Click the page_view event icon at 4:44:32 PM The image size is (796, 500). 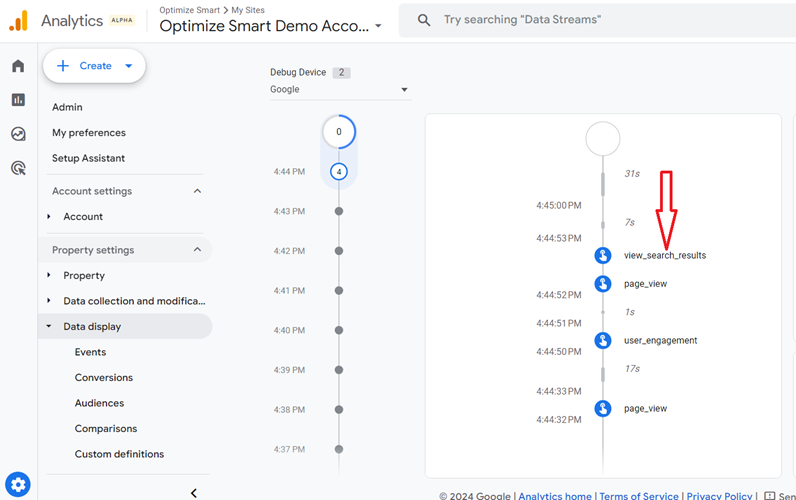[603, 408]
